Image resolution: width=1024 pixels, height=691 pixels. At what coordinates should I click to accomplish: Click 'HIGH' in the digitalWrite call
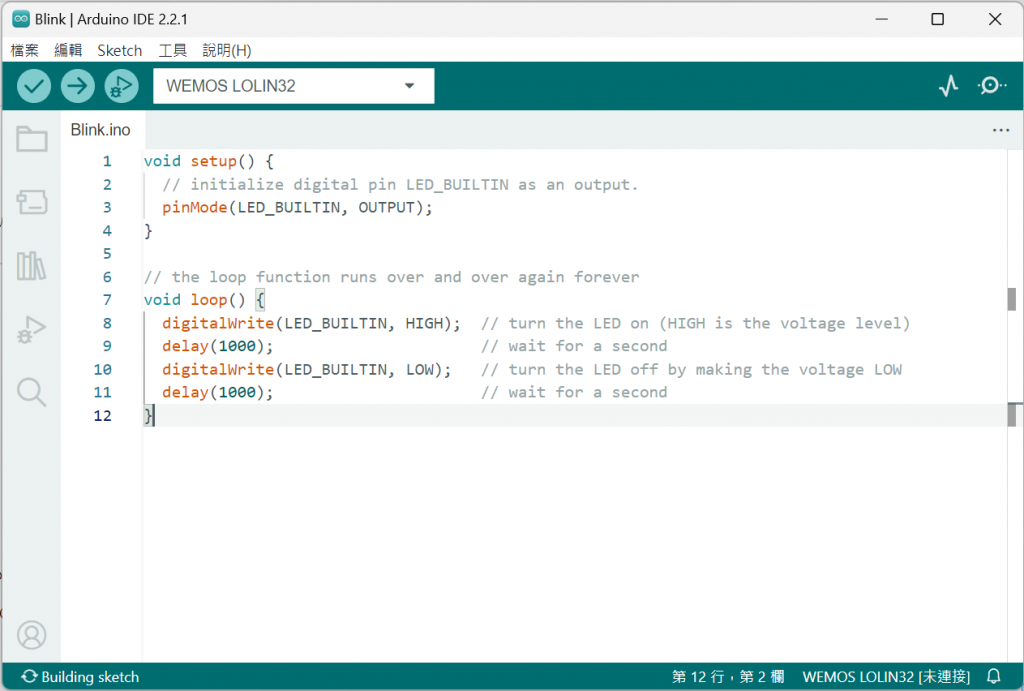pos(424,323)
